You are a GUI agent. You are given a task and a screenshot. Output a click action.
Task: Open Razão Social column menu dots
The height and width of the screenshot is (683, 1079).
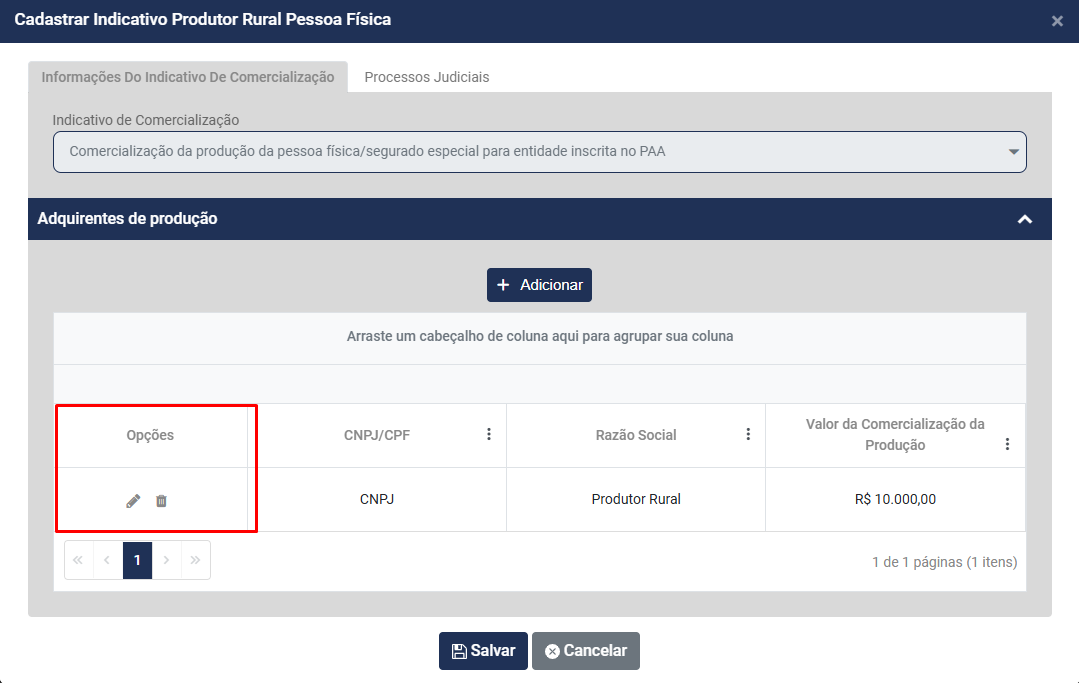point(748,434)
